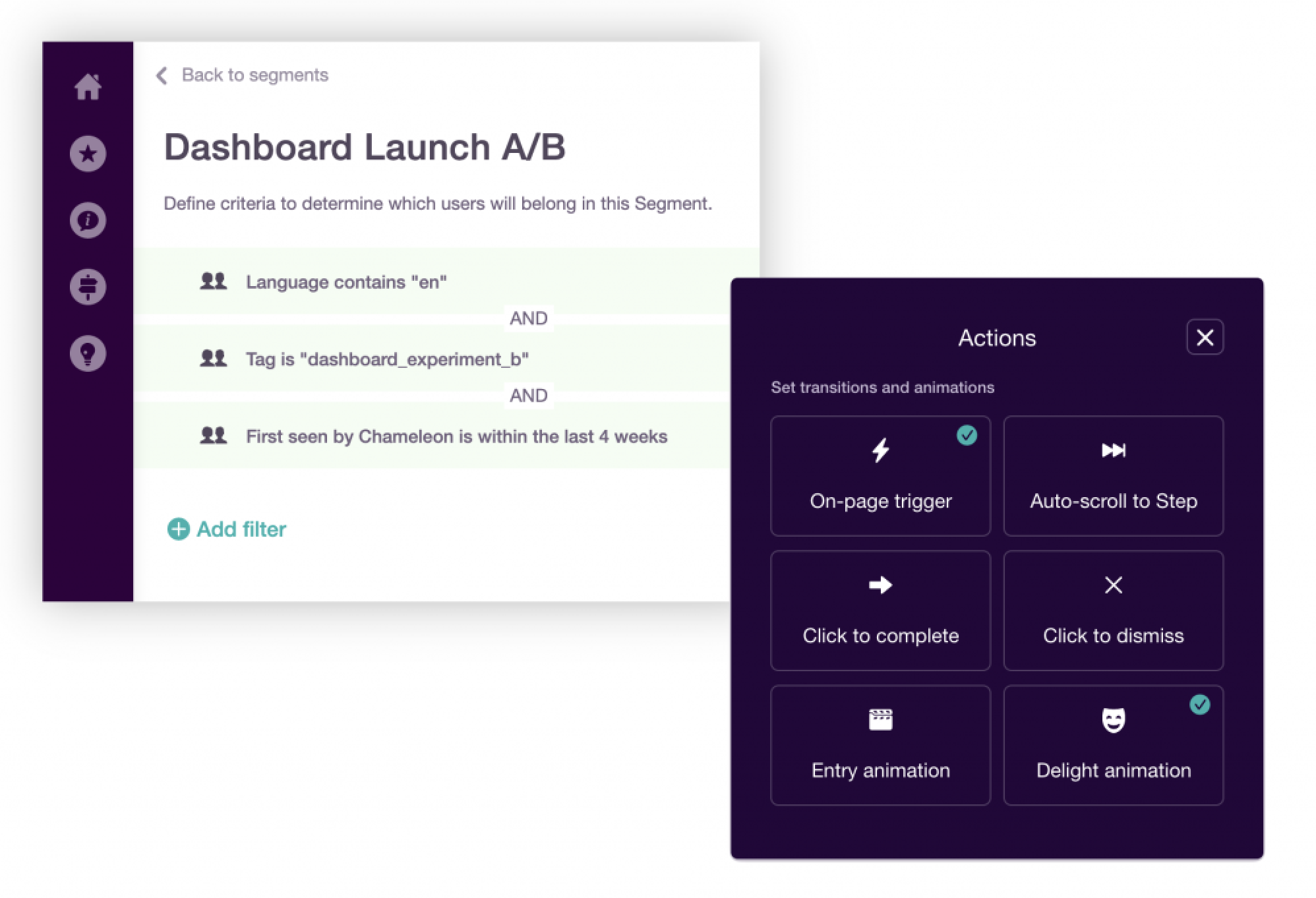Image resolution: width=1316 pixels, height=898 pixels.
Task: Click the clapperboard entry animation icon
Action: click(x=880, y=719)
